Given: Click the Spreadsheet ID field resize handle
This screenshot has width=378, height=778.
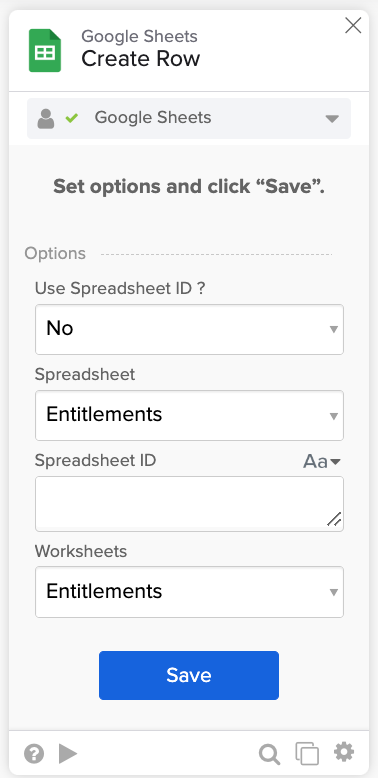Looking at the screenshot, I should click(x=334, y=519).
